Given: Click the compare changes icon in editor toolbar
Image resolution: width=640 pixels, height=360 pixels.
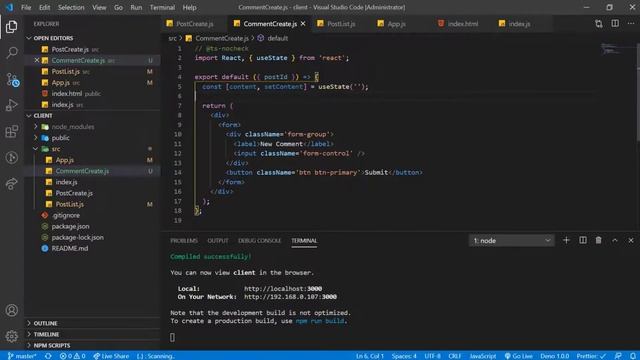Looking at the screenshot, I should 598,24.
